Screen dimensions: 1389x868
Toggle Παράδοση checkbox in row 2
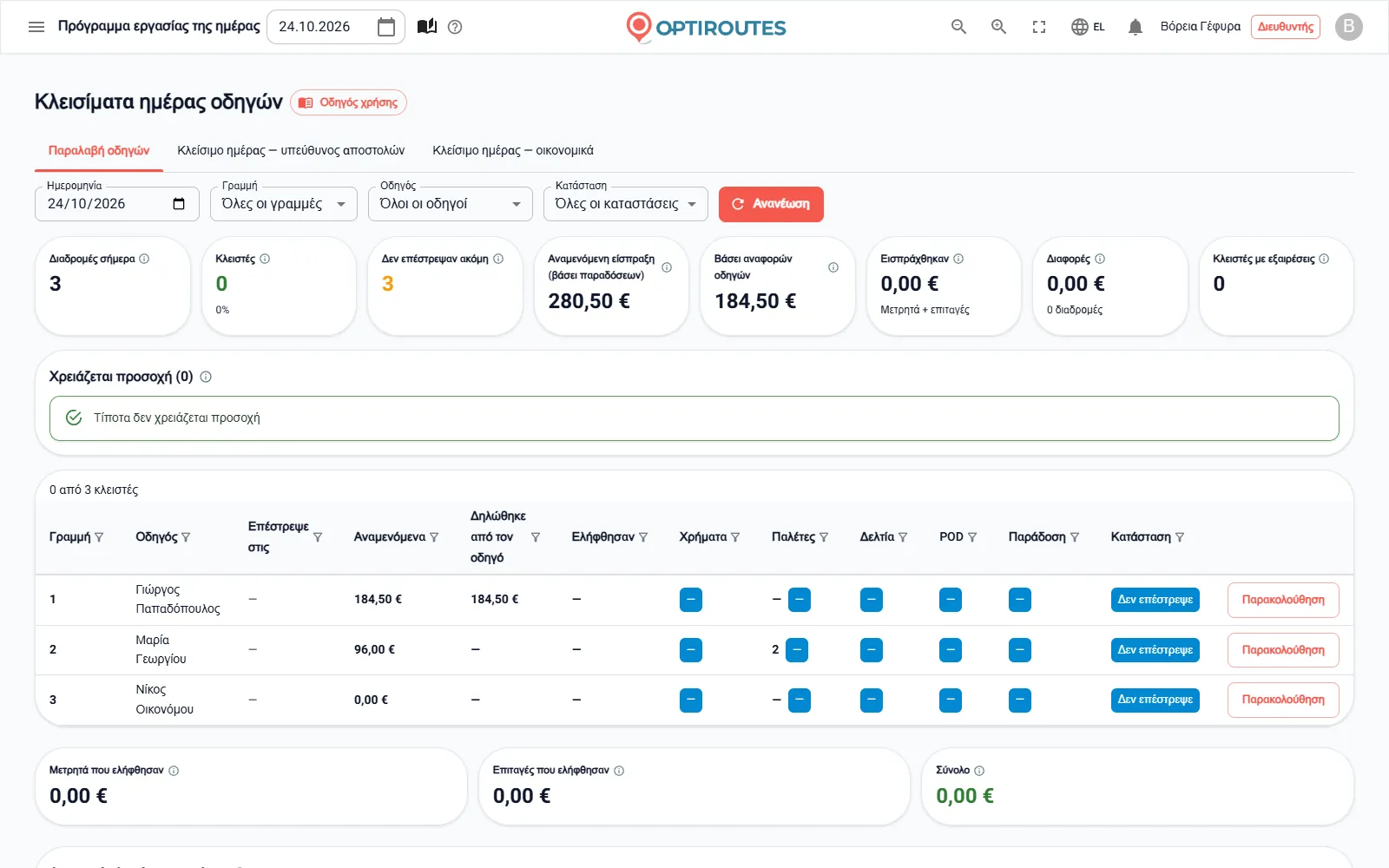click(x=1020, y=650)
